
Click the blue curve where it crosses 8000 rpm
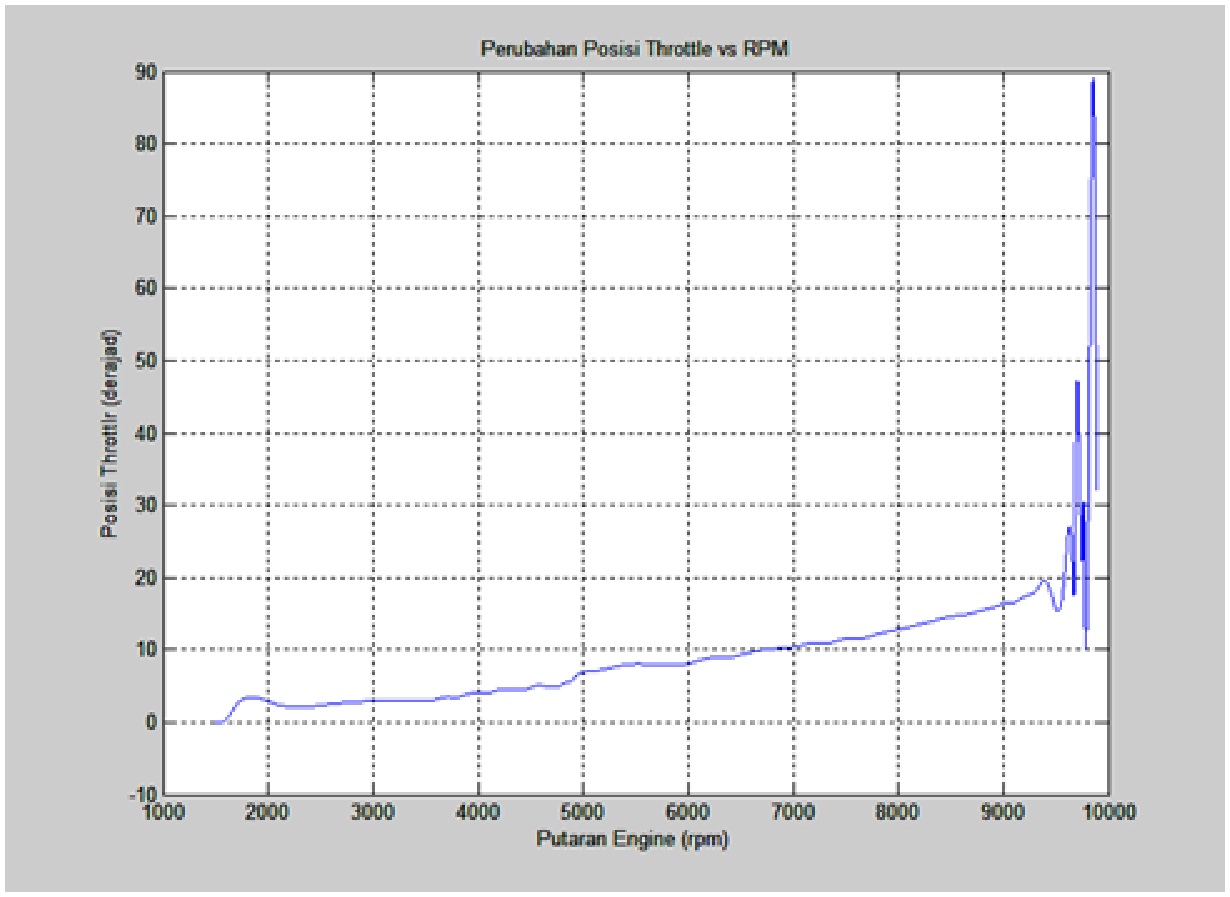coord(898,629)
